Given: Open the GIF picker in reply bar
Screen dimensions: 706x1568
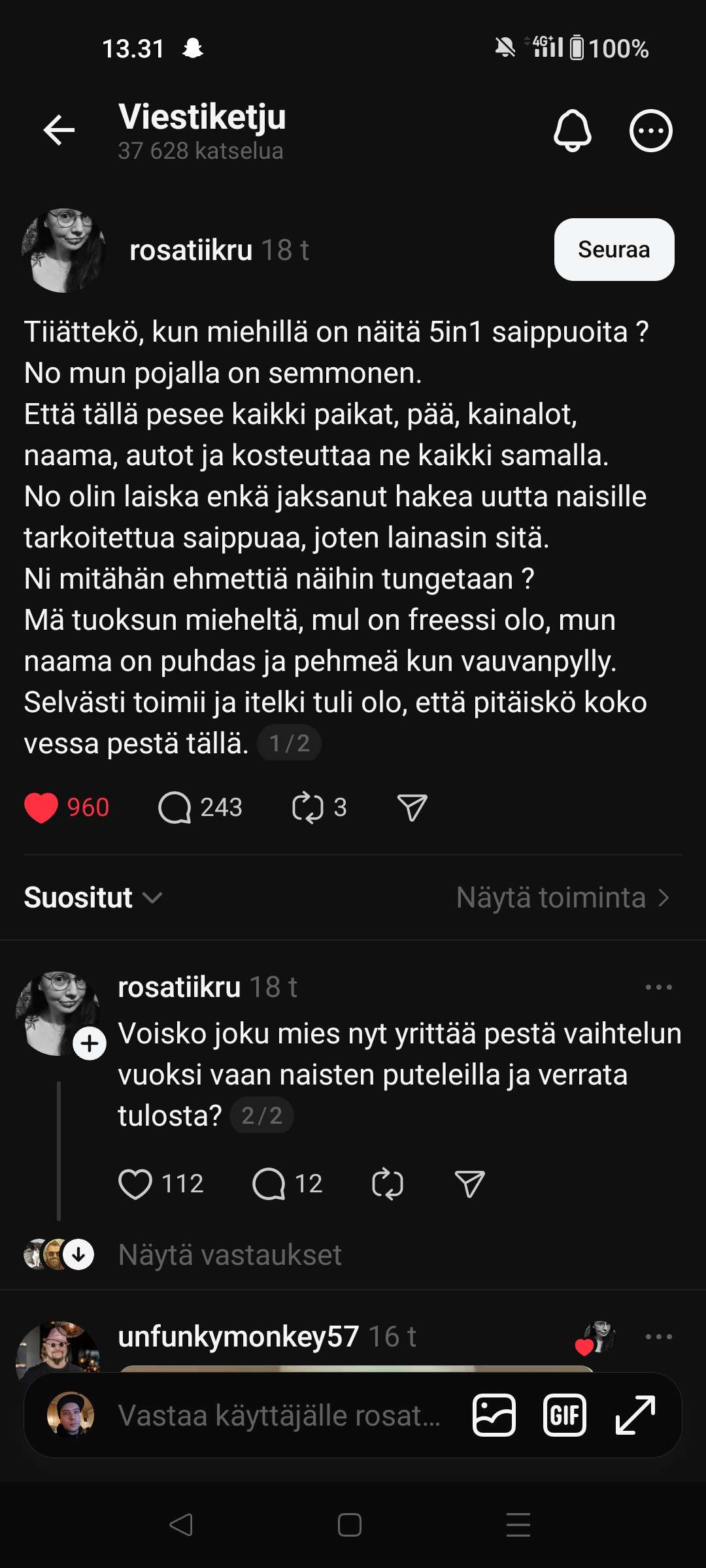Looking at the screenshot, I should coord(565,1416).
